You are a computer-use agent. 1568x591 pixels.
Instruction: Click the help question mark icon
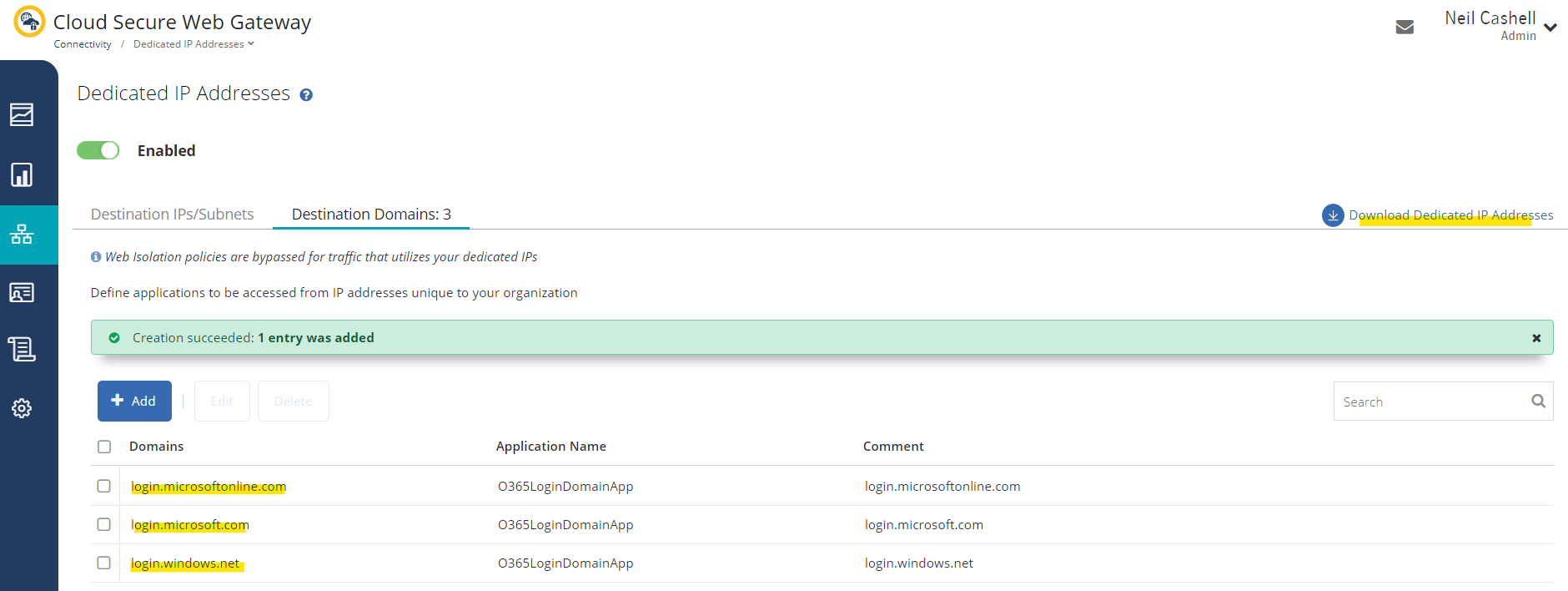coord(306,95)
